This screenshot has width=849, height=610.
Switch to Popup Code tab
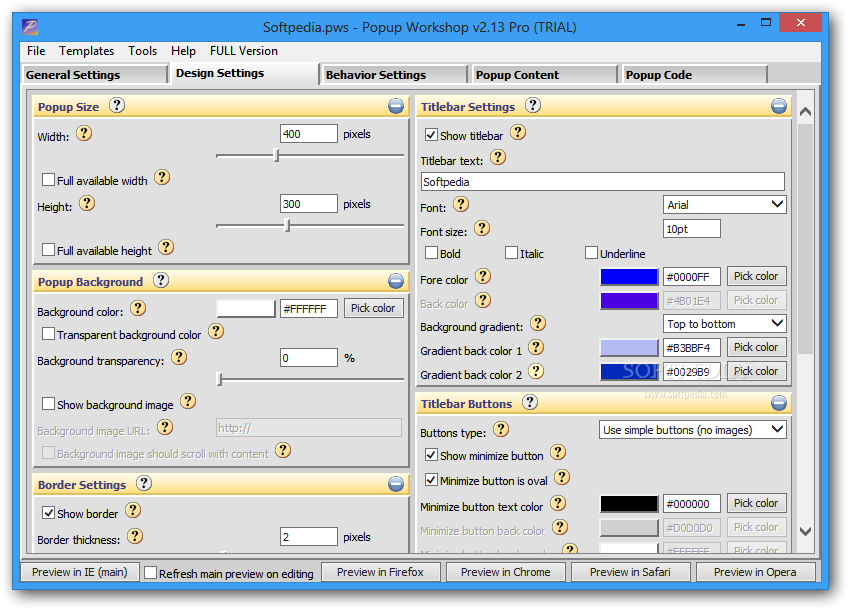[x=694, y=75]
